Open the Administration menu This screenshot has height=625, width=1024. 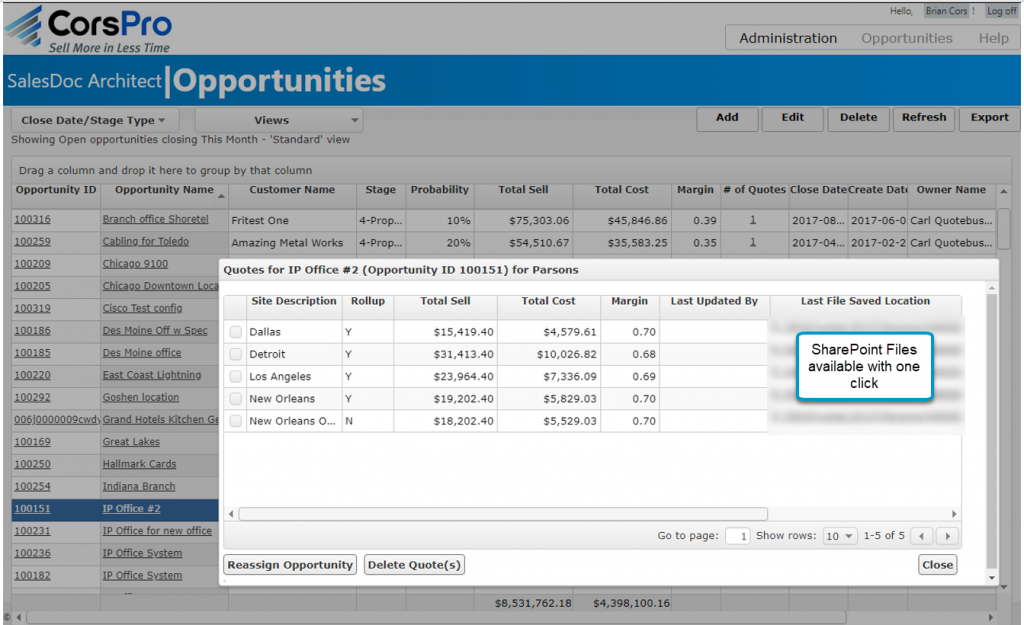787,37
